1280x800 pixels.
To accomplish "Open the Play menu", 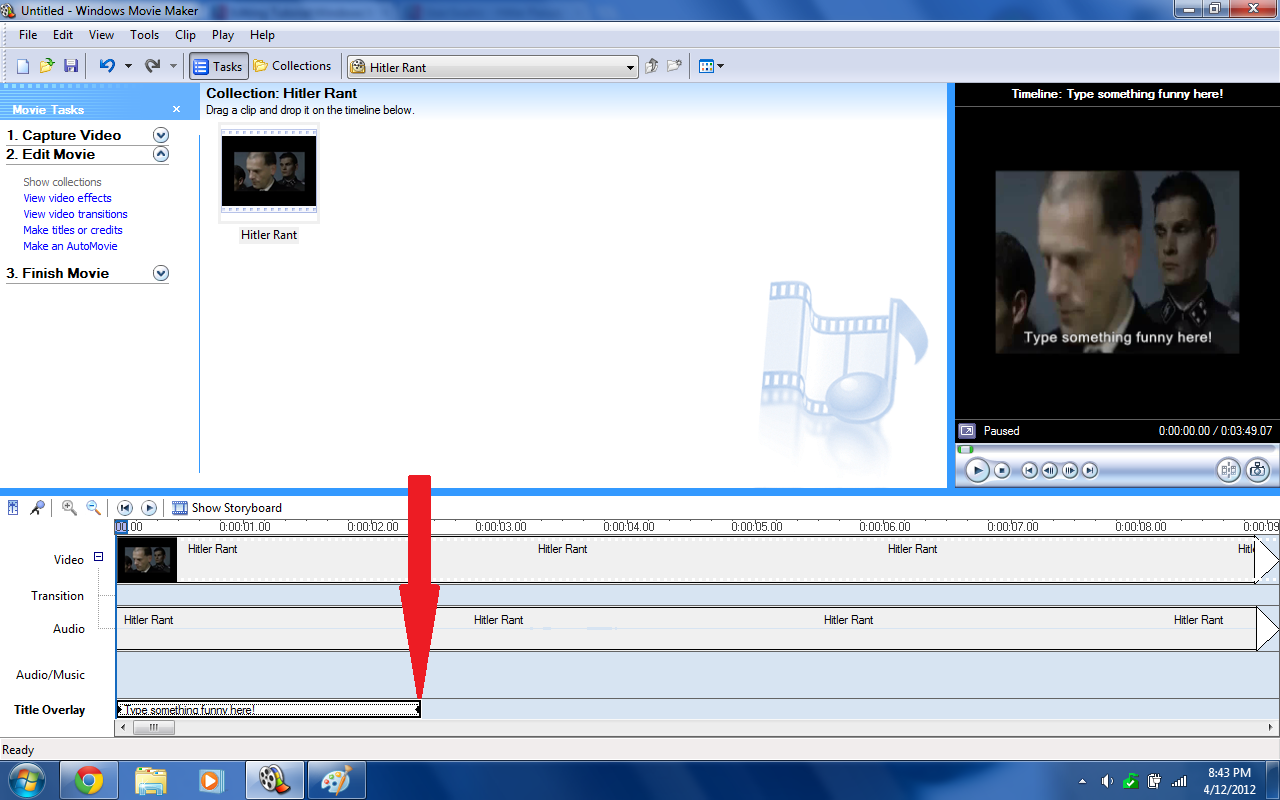I will (222, 35).
